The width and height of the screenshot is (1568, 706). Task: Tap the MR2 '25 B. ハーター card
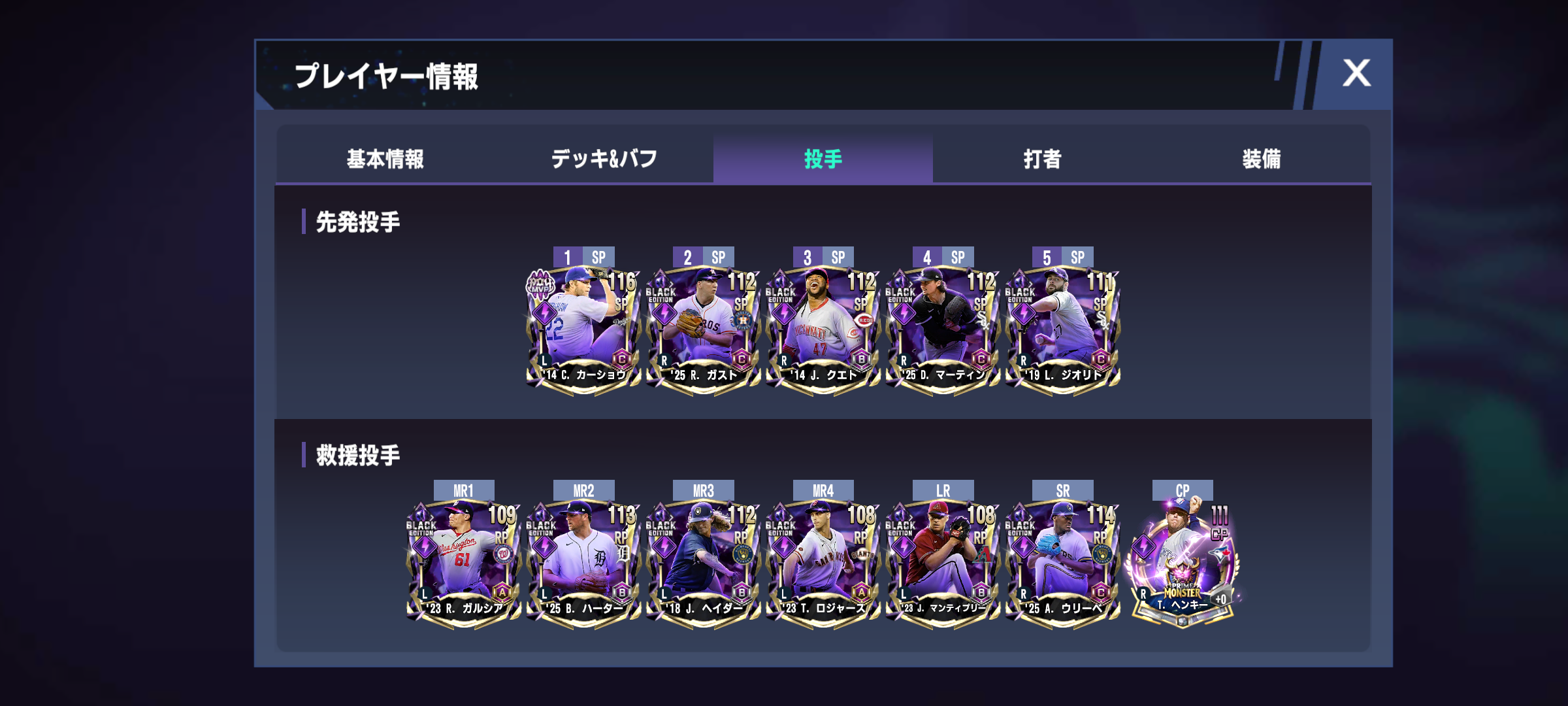(583, 562)
